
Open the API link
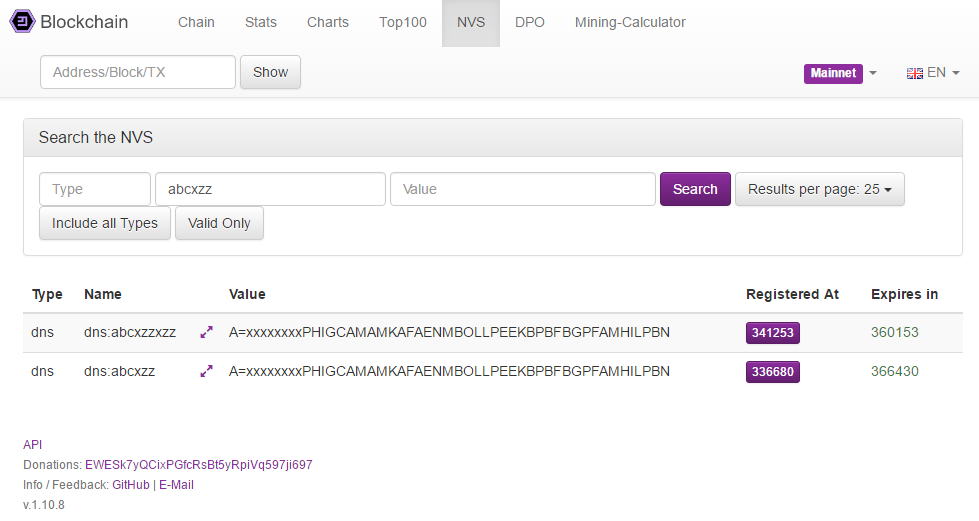[x=32, y=445]
